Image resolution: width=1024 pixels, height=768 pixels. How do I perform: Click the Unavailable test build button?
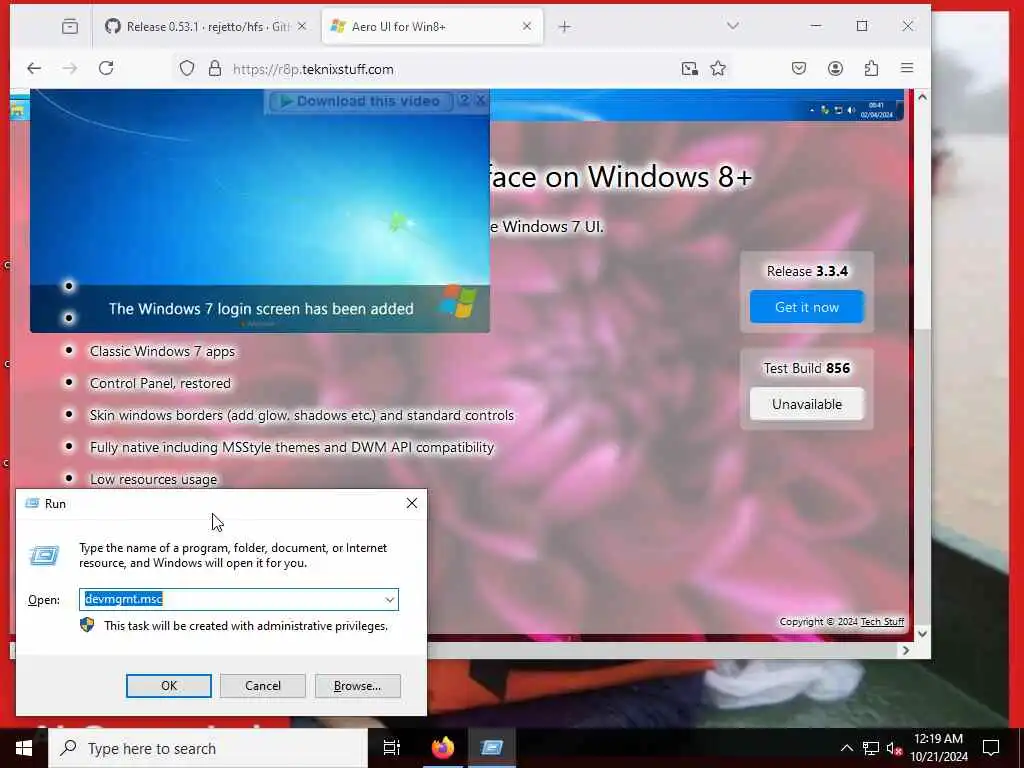tap(807, 404)
